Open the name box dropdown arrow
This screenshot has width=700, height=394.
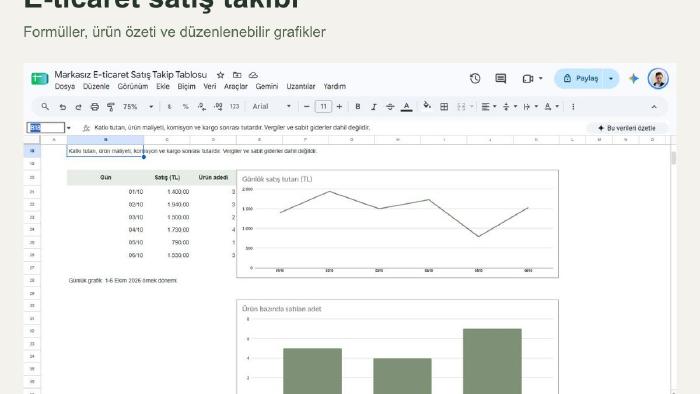pyautogui.click(x=68, y=128)
